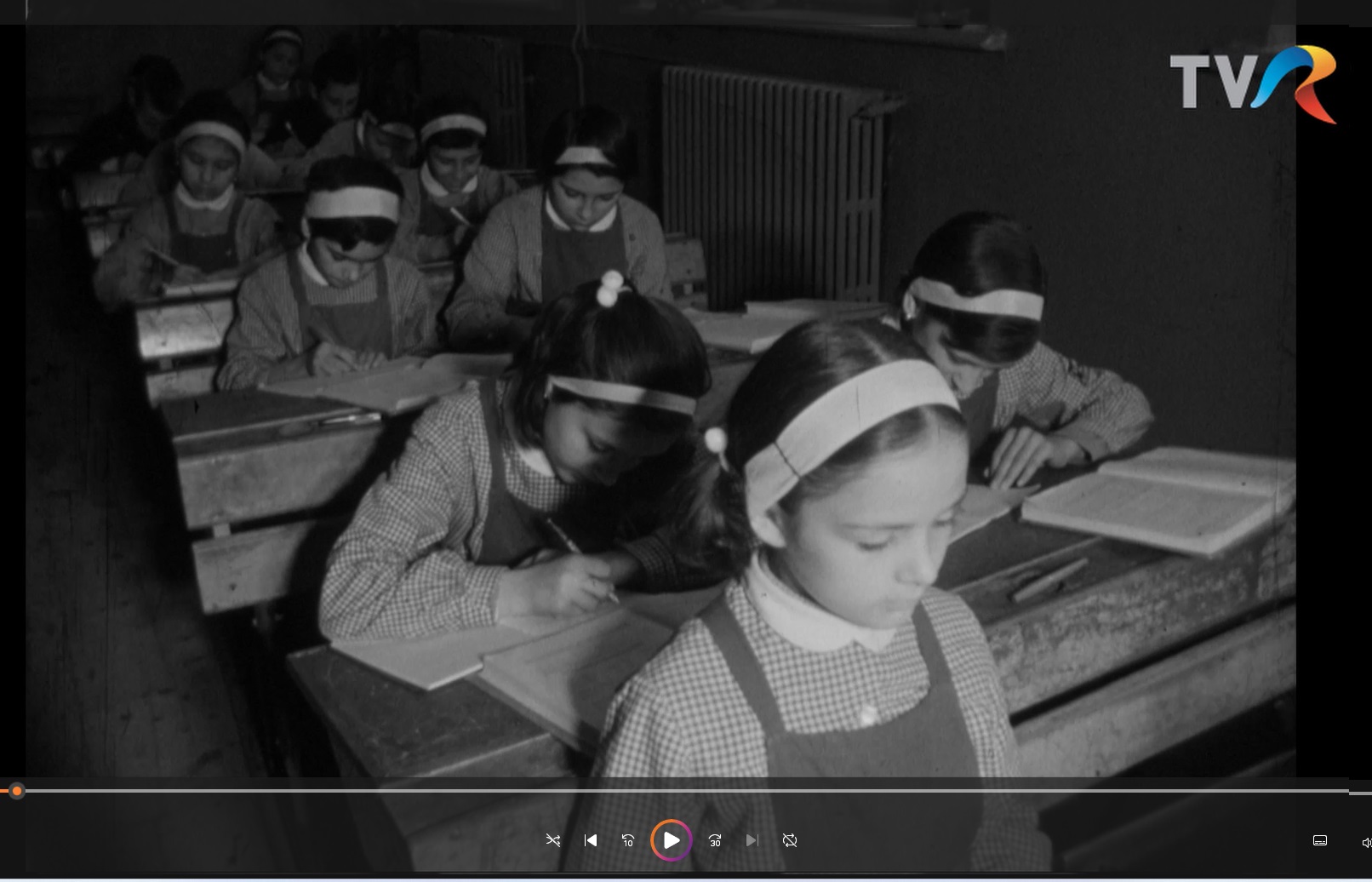Jump forward 30 seconds
The width and height of the screenshot is (1372, 882).
tap(715, 840)
